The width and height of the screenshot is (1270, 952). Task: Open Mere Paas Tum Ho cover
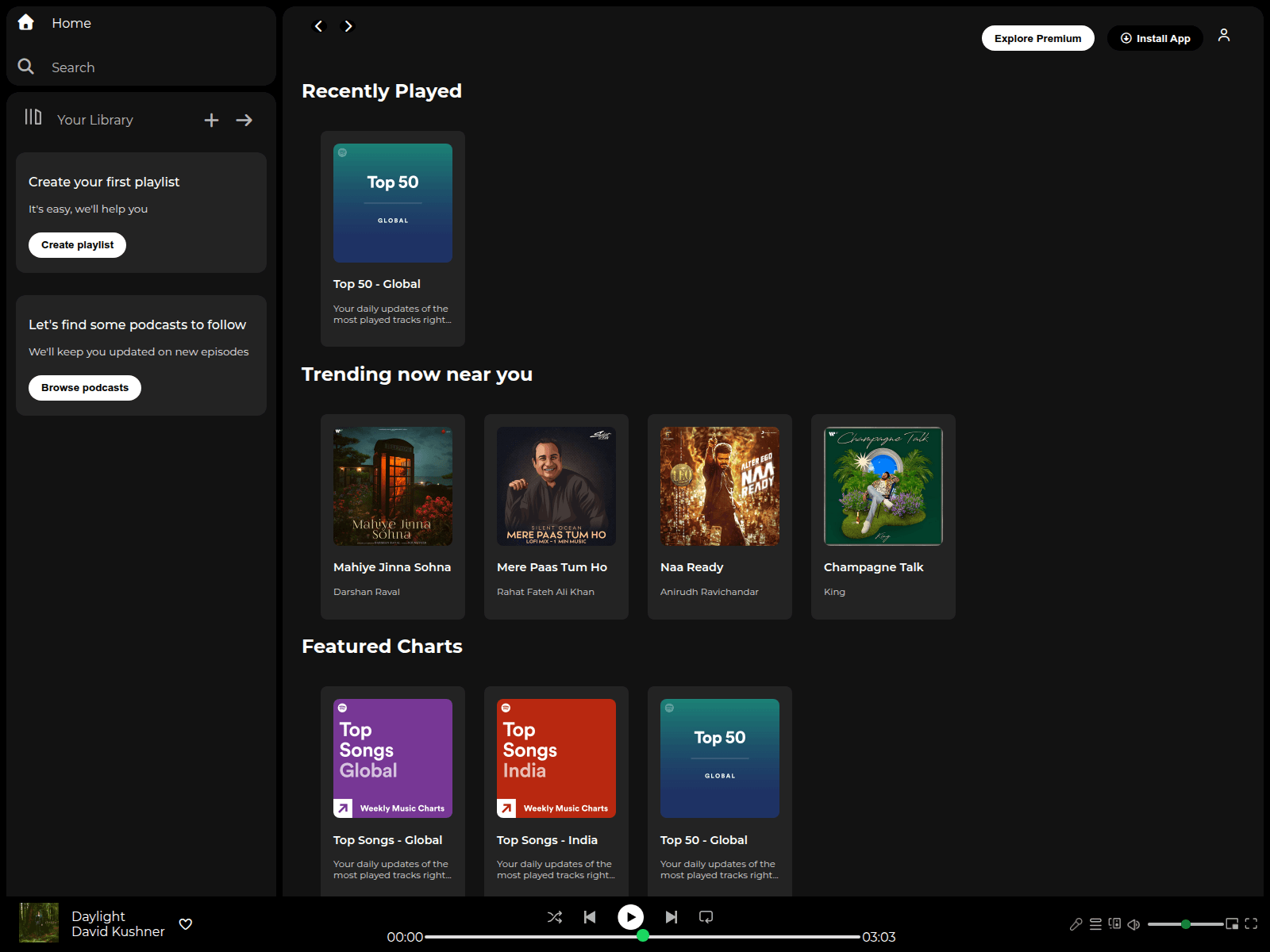click(x=556, y=486)
